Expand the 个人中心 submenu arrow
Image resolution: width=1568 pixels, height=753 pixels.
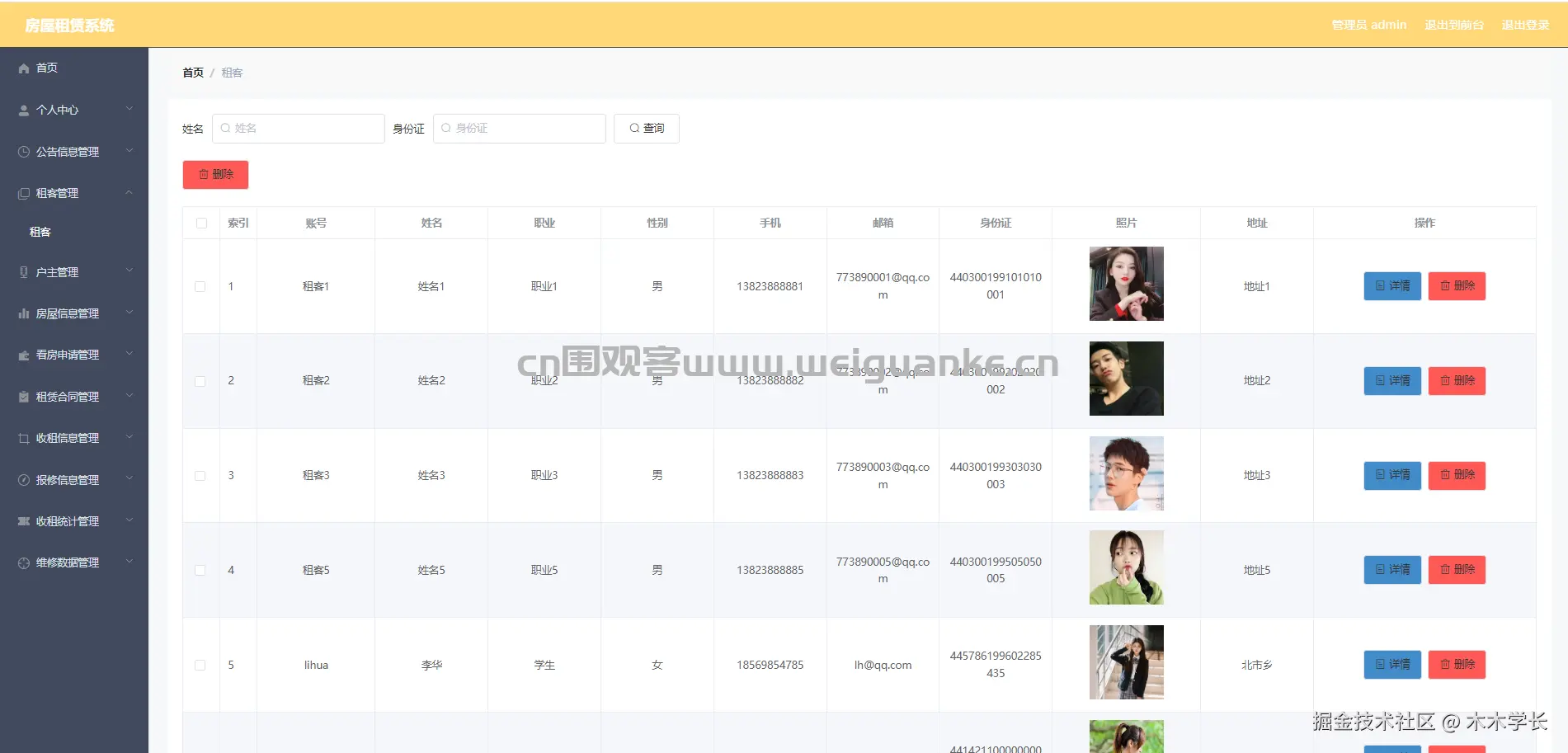129,109
